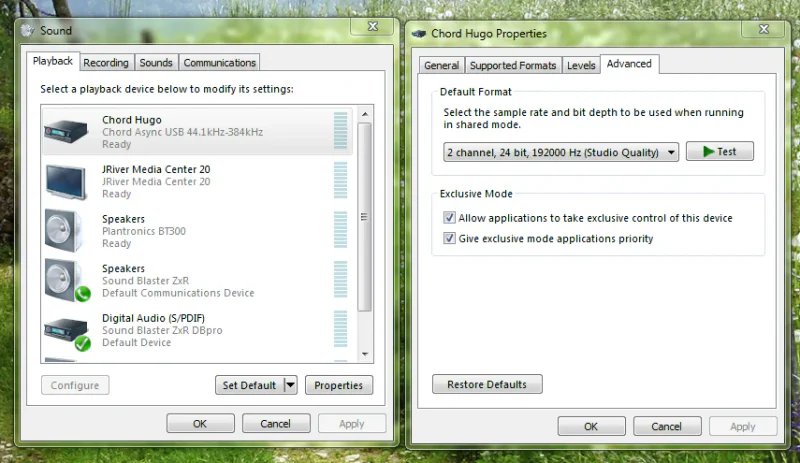
Task: Open the Communications tab
Action: coord(219,63)
